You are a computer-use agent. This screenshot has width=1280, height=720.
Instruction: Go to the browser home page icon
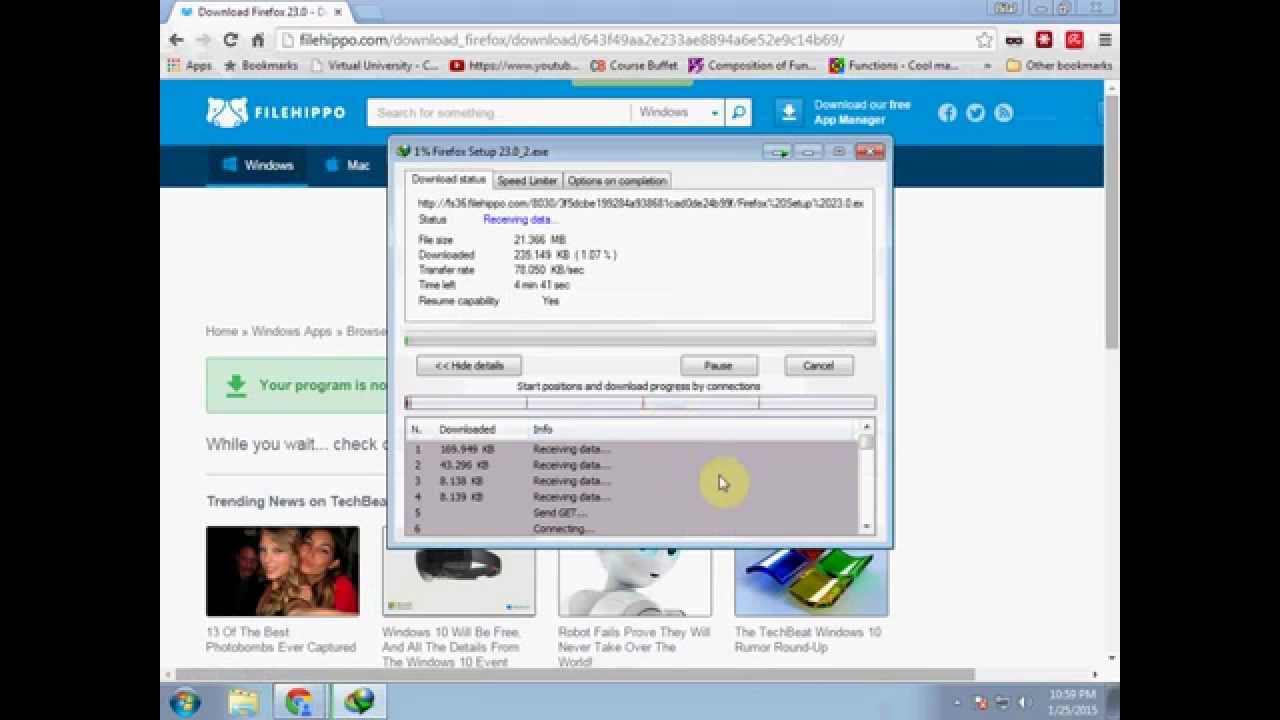point(257,40)
